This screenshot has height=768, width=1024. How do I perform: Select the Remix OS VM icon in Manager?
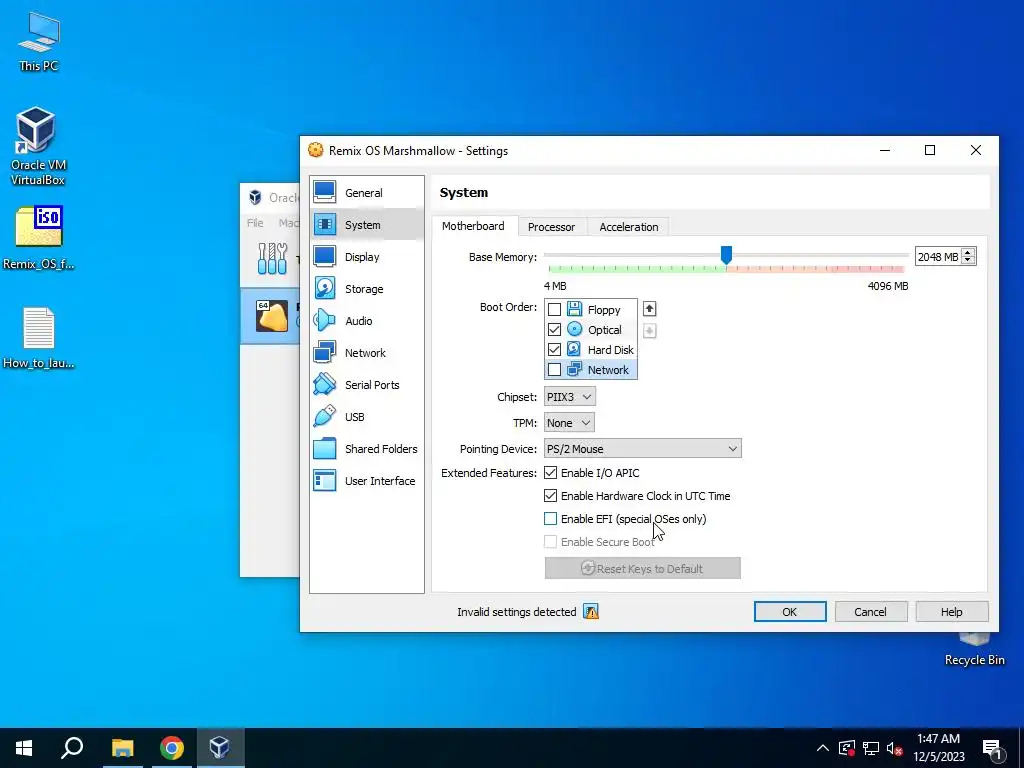pos(272,316)
